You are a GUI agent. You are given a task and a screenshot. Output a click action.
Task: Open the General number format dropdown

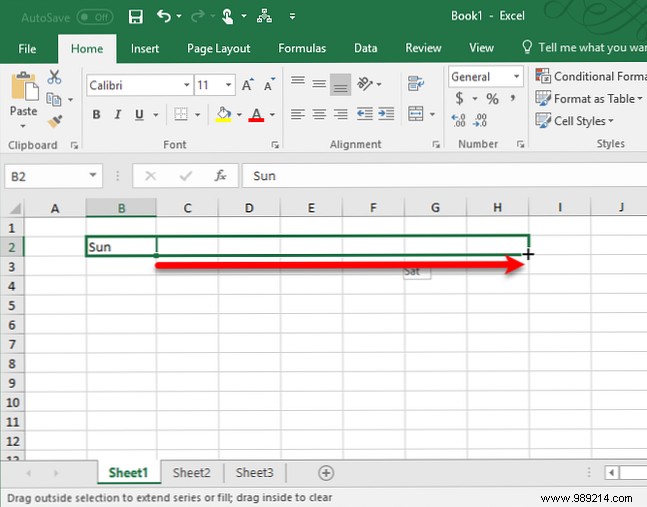517,76
